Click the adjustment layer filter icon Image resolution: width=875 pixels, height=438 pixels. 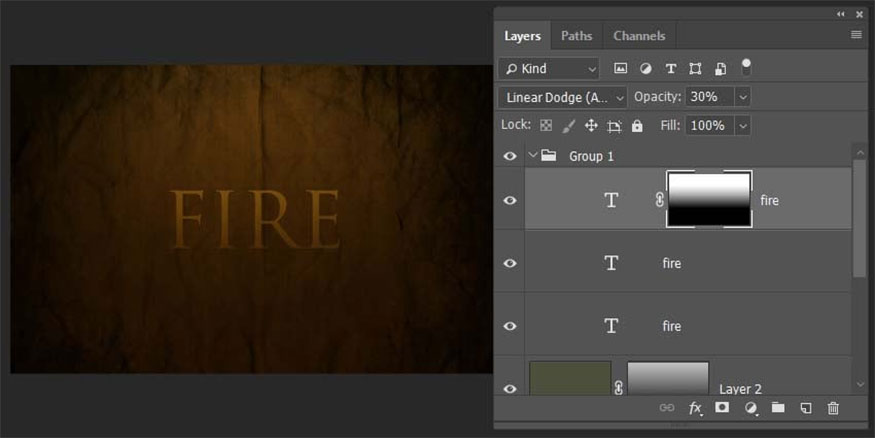coord(645,69)
